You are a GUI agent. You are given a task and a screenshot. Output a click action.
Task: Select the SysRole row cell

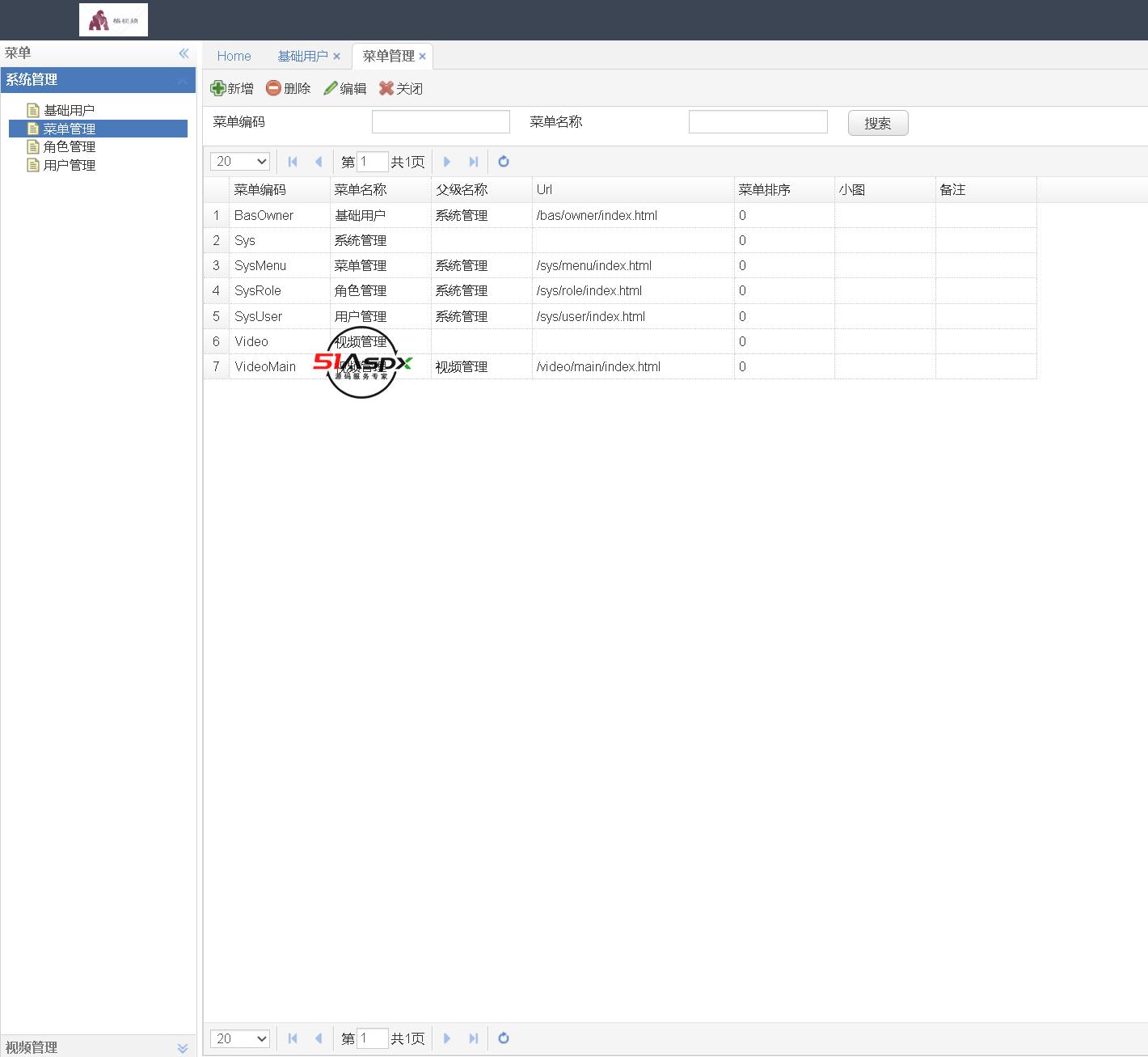(x=280, y=290)
